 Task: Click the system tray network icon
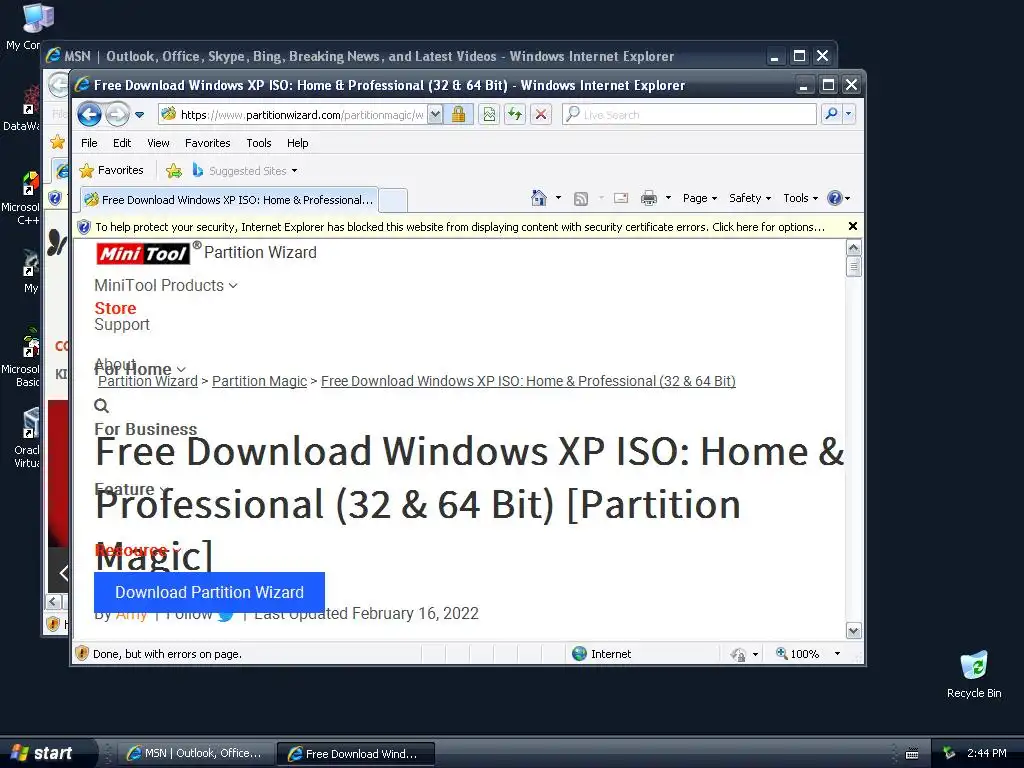pos(949,753)
